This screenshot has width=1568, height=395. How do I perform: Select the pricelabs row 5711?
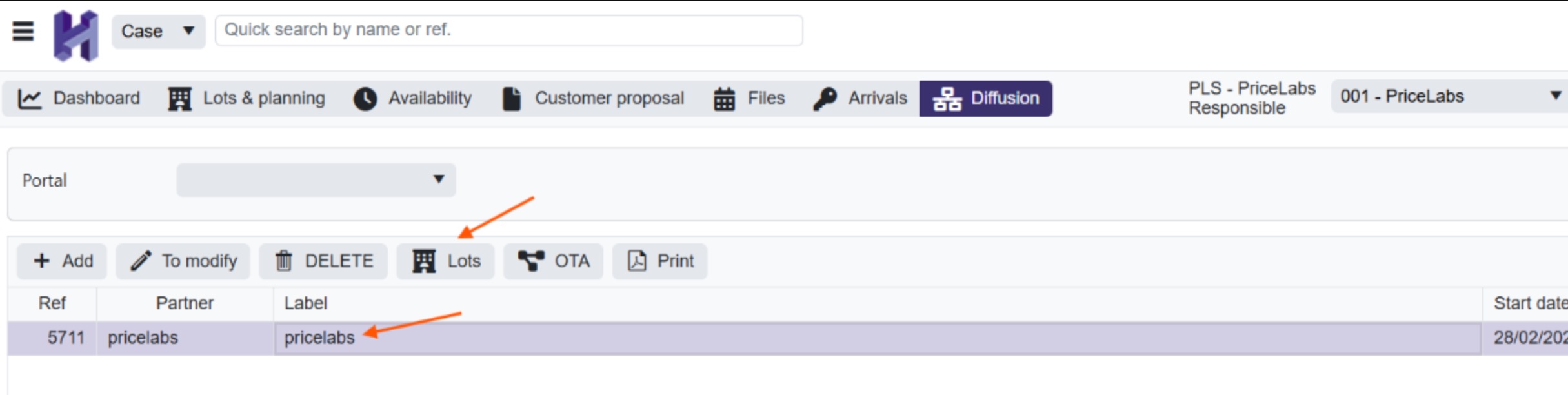pos(788,338)
